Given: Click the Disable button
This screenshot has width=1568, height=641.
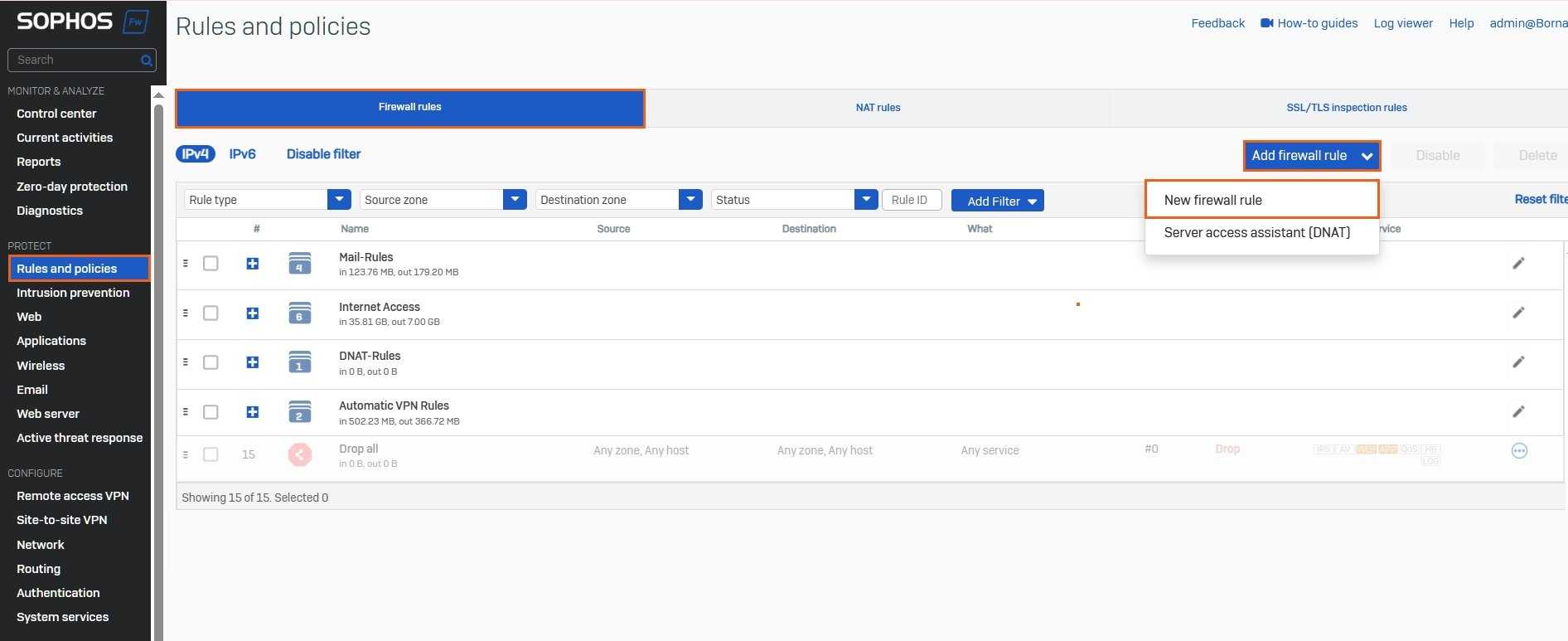Looking at the screenshot, I should point(1437,155).
